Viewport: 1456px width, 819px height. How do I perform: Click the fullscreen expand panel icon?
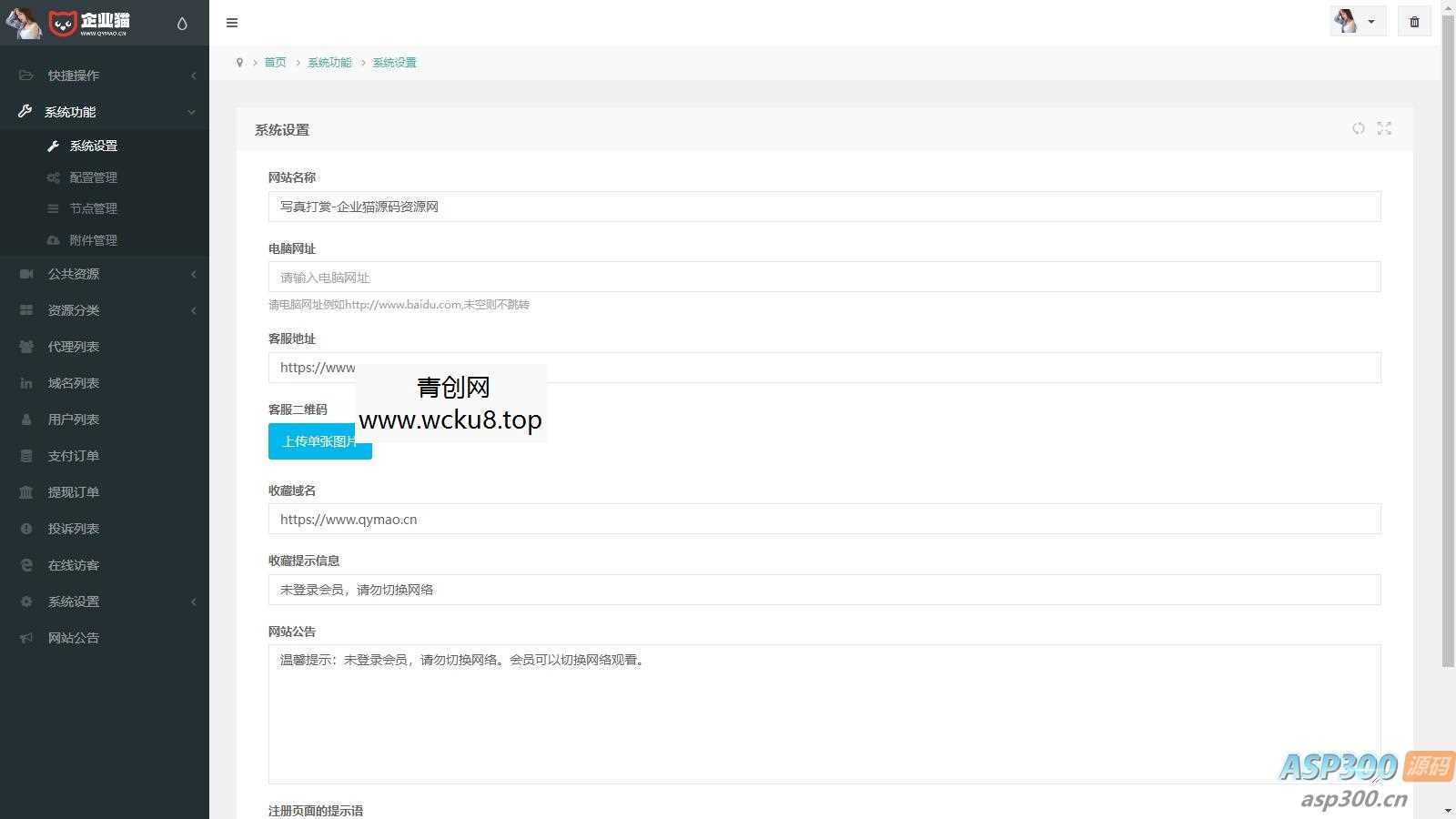1384,129
